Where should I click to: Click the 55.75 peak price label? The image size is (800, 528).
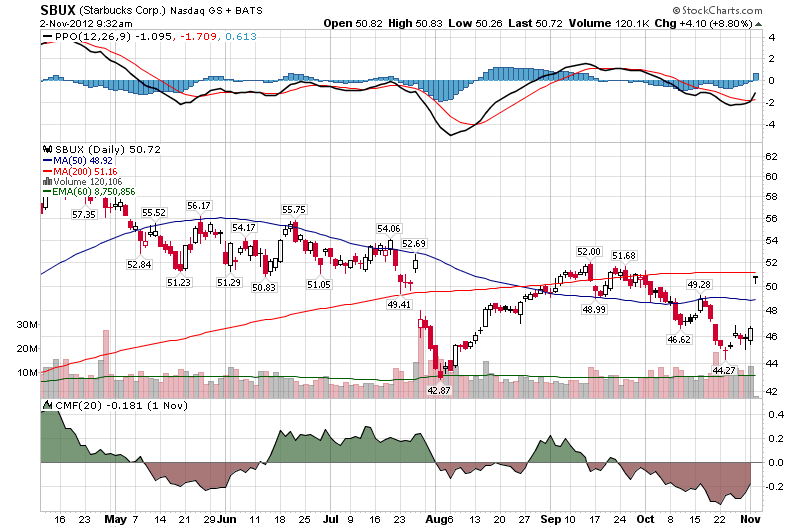[x=293, y=210]
